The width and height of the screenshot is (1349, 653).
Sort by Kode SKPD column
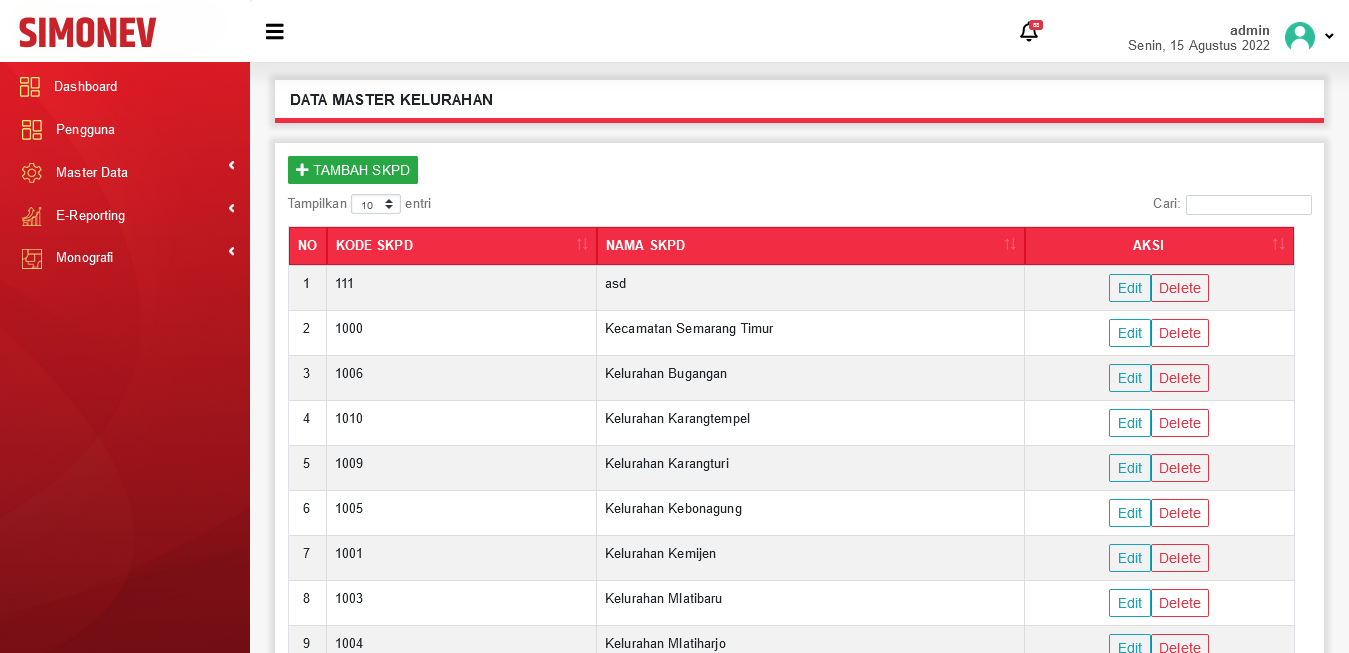click(x=461, y=246)
